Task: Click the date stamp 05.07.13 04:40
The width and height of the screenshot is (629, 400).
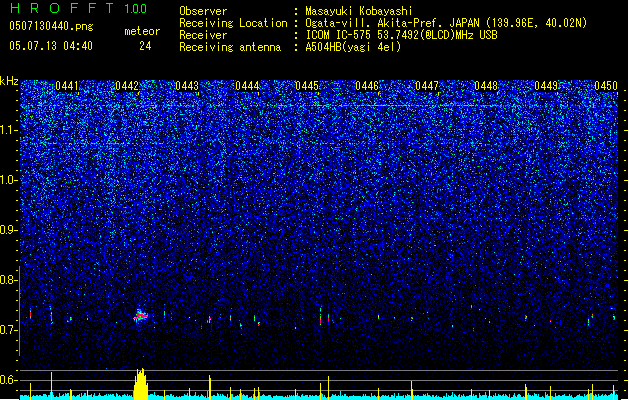Action: pos(51,46)
